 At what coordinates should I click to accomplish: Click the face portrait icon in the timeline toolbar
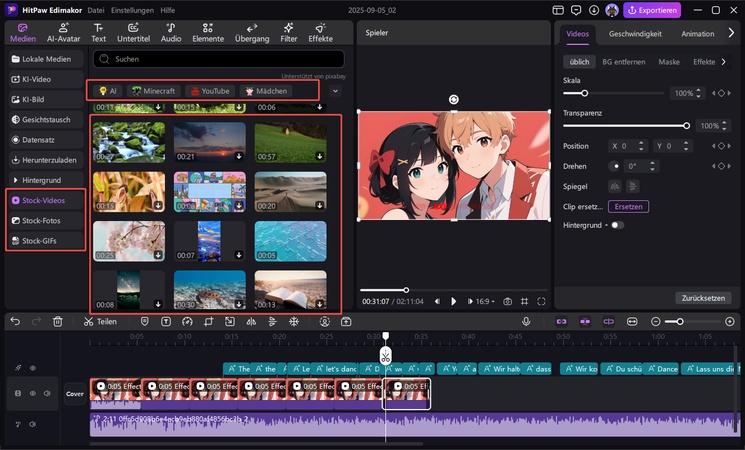click(x=325, y=322)
